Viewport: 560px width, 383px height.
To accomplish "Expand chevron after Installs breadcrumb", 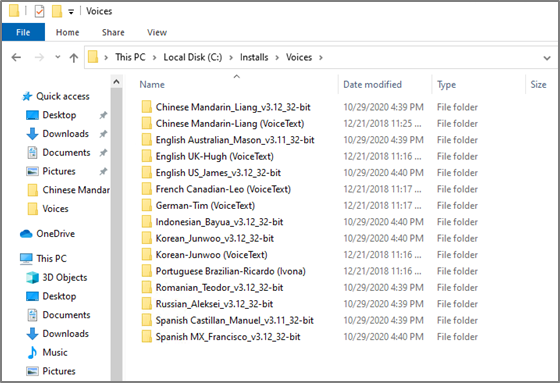I will tap(277, 58).
